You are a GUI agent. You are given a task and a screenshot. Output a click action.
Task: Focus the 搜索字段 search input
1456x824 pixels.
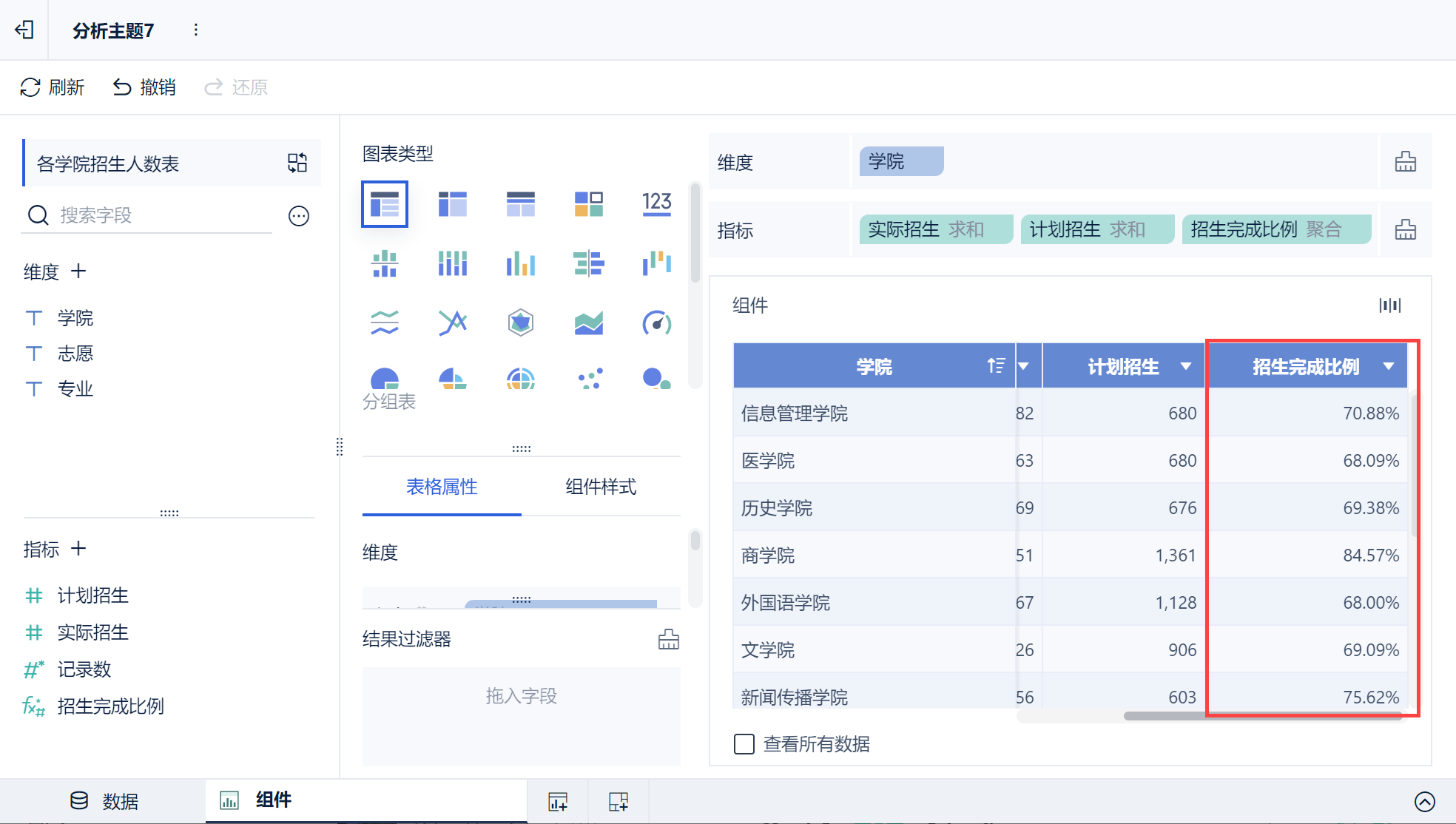[148, 215]
